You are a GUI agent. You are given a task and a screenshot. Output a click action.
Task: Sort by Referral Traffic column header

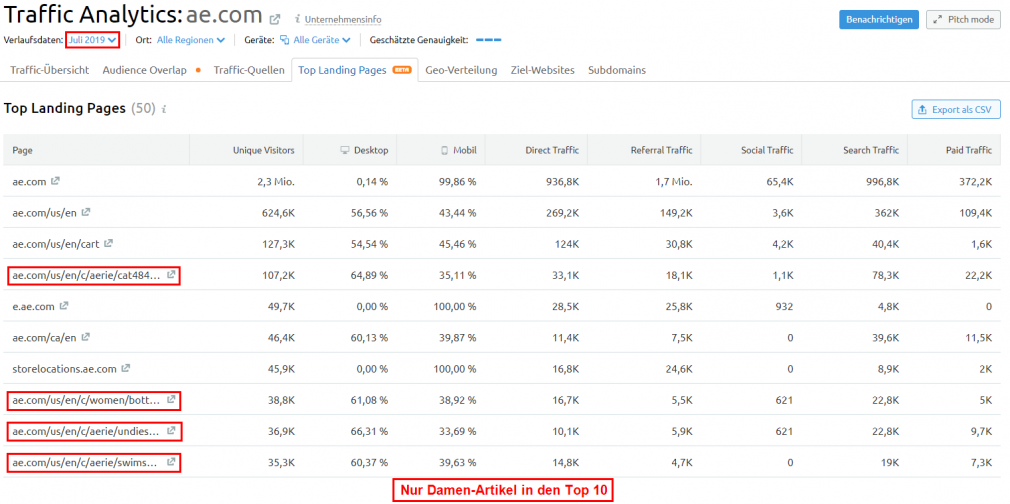662,150
